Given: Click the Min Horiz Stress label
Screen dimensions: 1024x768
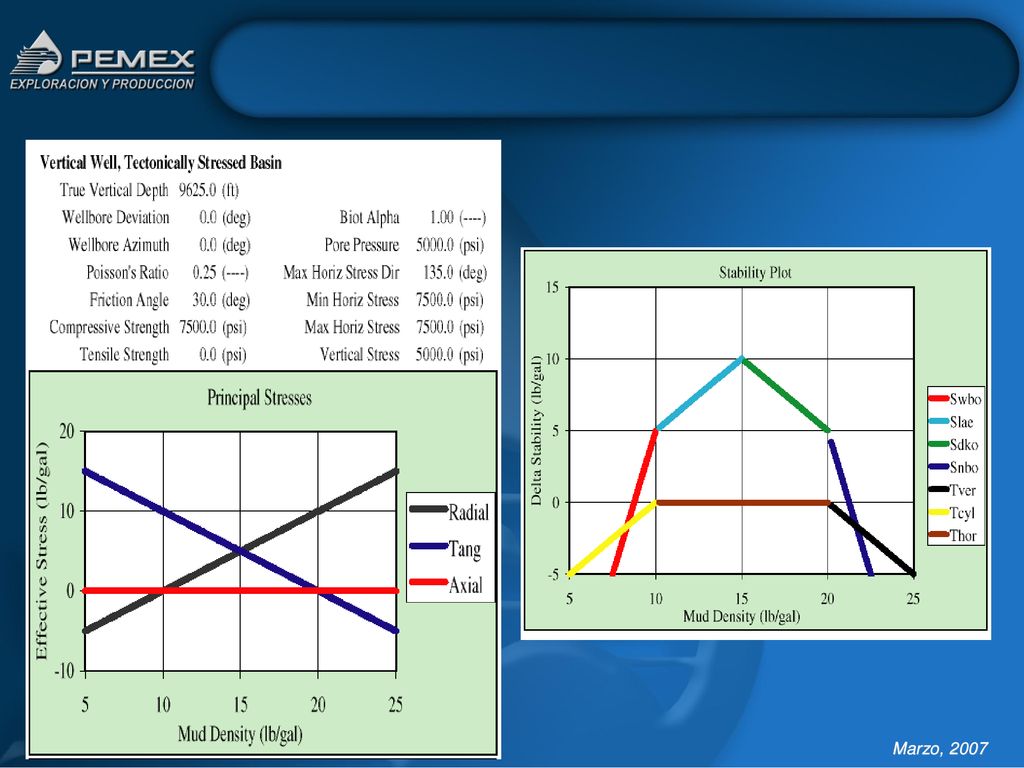Looking at the screenshot, I should [x=353, y=300].
